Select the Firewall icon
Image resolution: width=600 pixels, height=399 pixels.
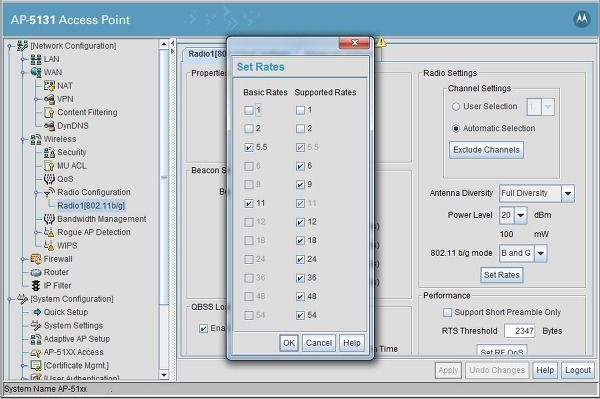tap(36, 259)
